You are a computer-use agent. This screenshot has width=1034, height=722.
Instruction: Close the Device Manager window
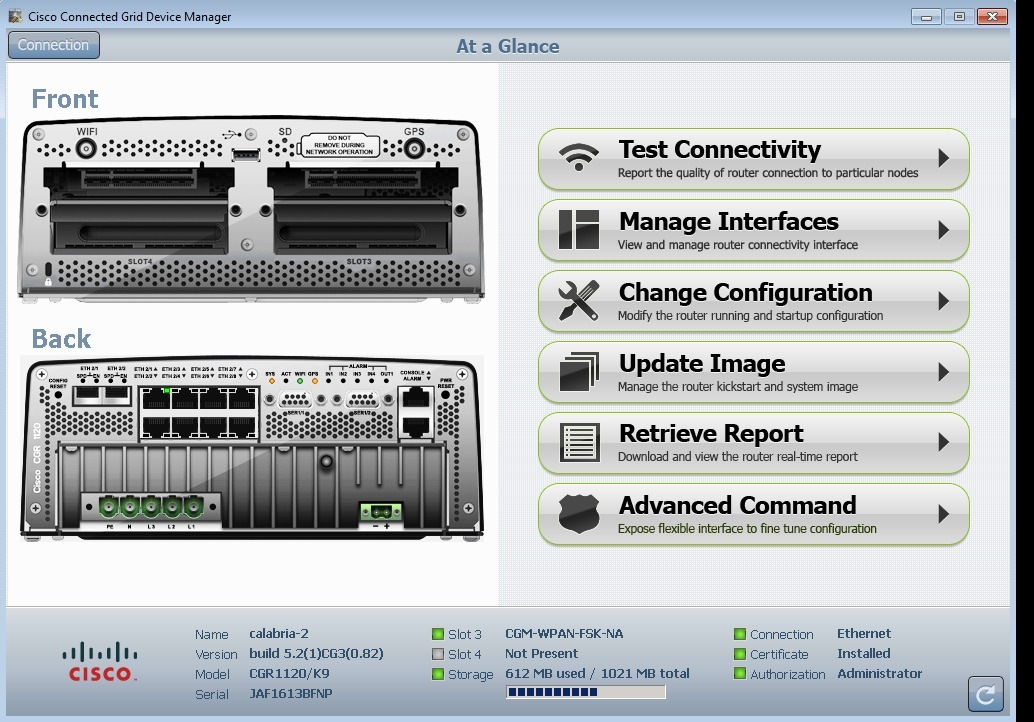click(x=992, y=16)
